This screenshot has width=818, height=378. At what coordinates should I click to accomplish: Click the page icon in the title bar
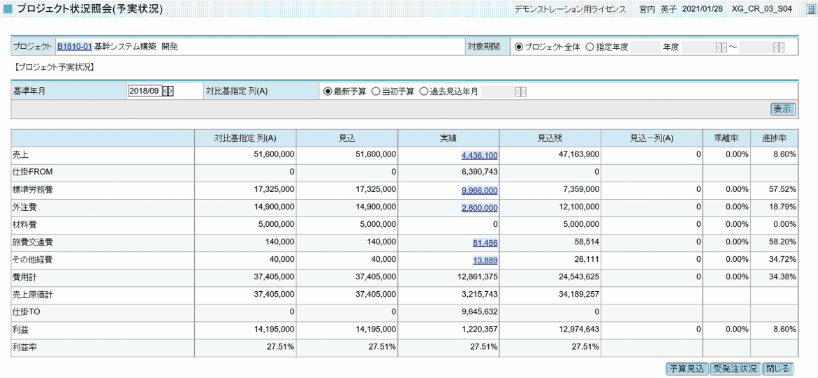(810, 10)
